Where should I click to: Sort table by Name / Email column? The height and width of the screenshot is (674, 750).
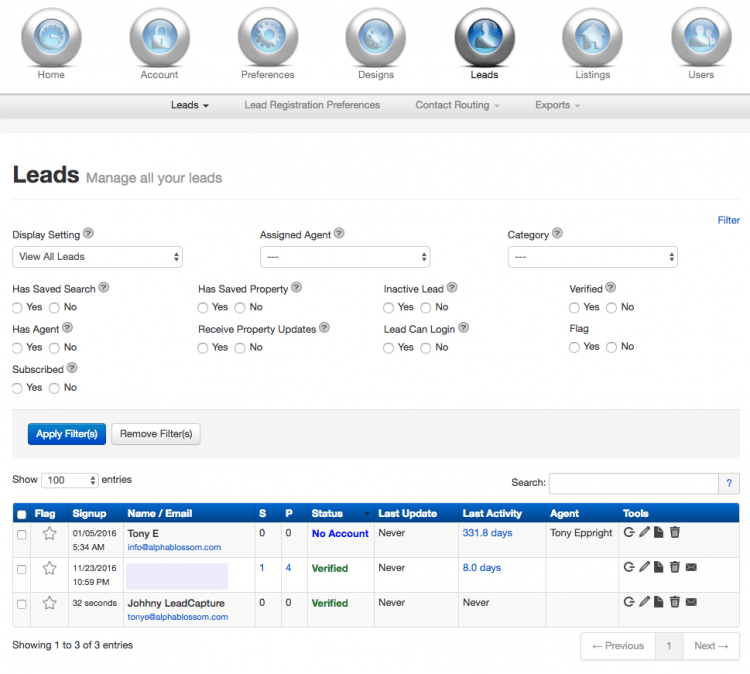pyautogui.click(x=189, y=513)
